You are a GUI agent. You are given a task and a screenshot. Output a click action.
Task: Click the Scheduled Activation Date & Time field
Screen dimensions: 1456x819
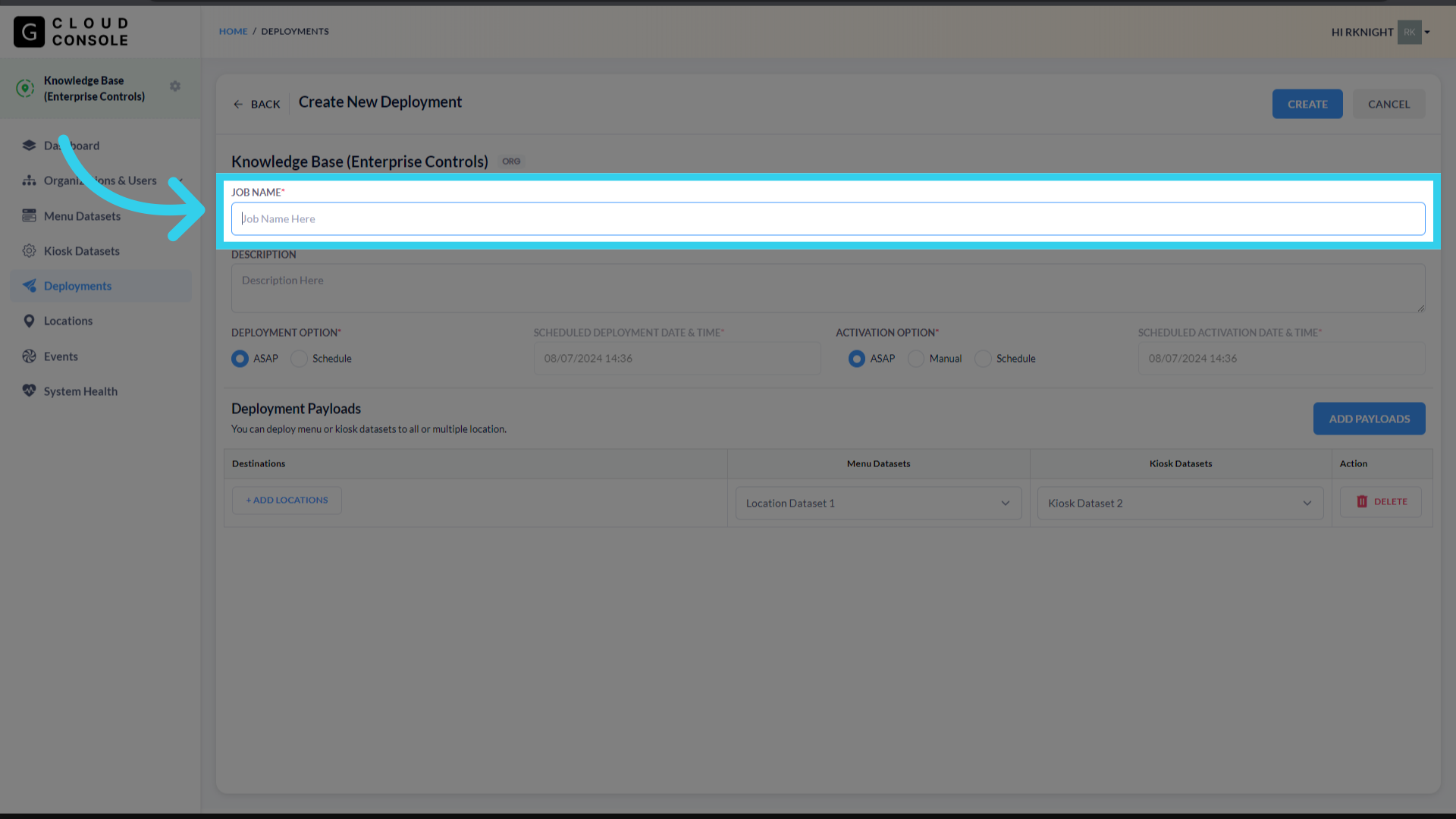click(1281, 359)
